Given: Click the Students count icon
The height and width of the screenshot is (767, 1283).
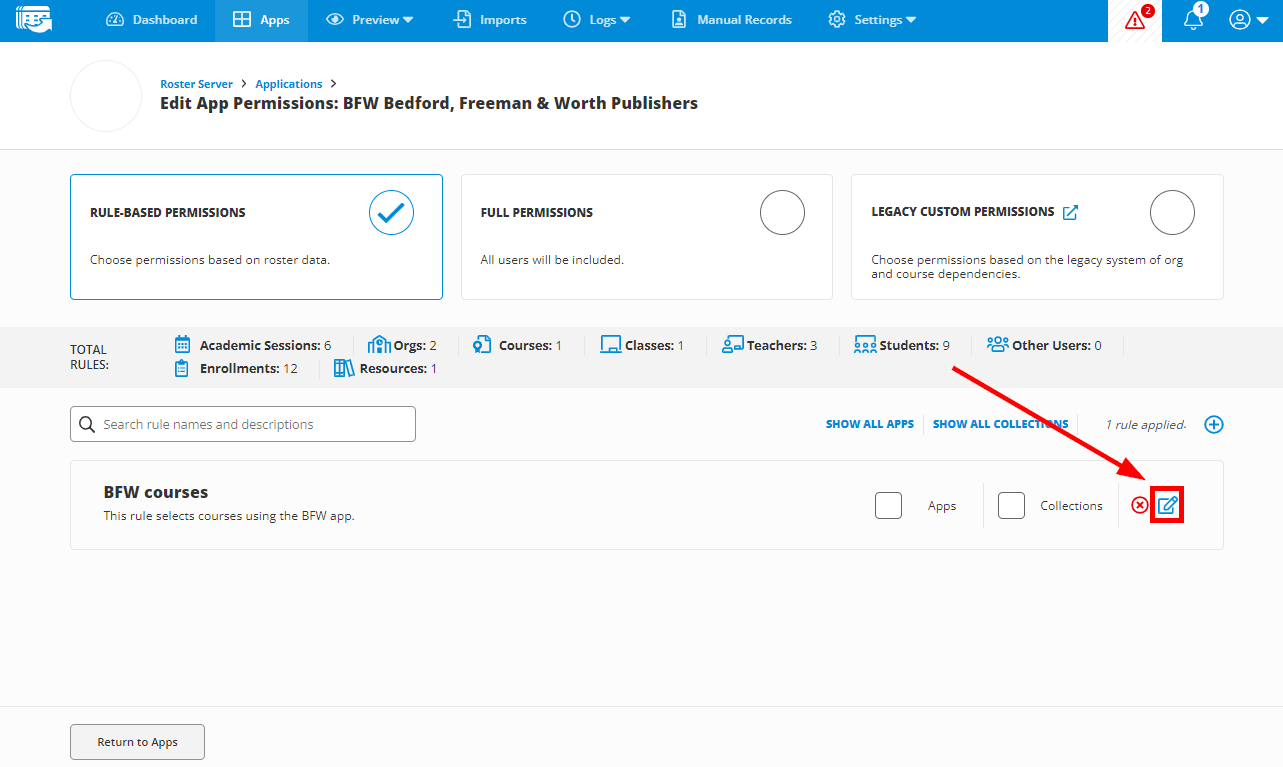Looking at the screenshot, I should click(864, 344).
